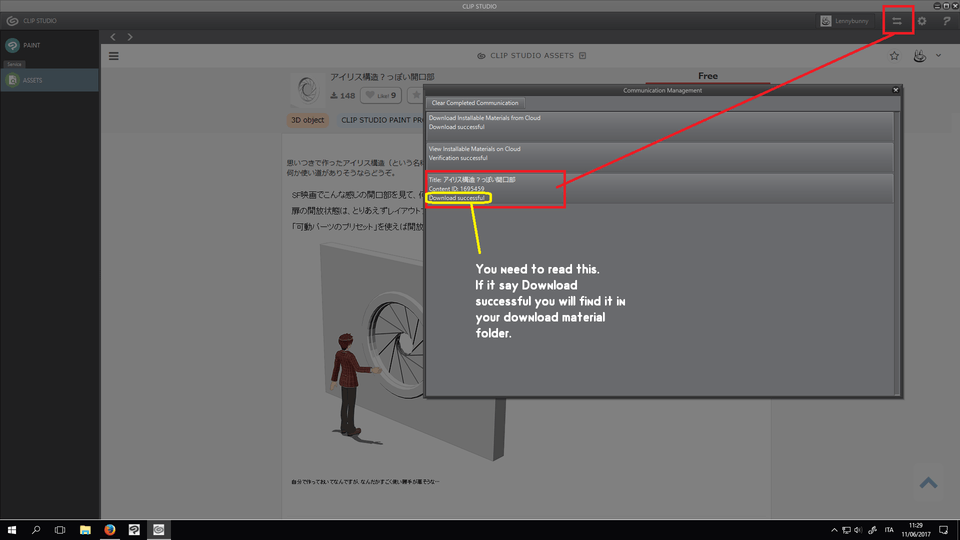Click the material title アイリス構造？っぽい開口部
This screenshot has height=540, width=960.
tap(383, 77)
